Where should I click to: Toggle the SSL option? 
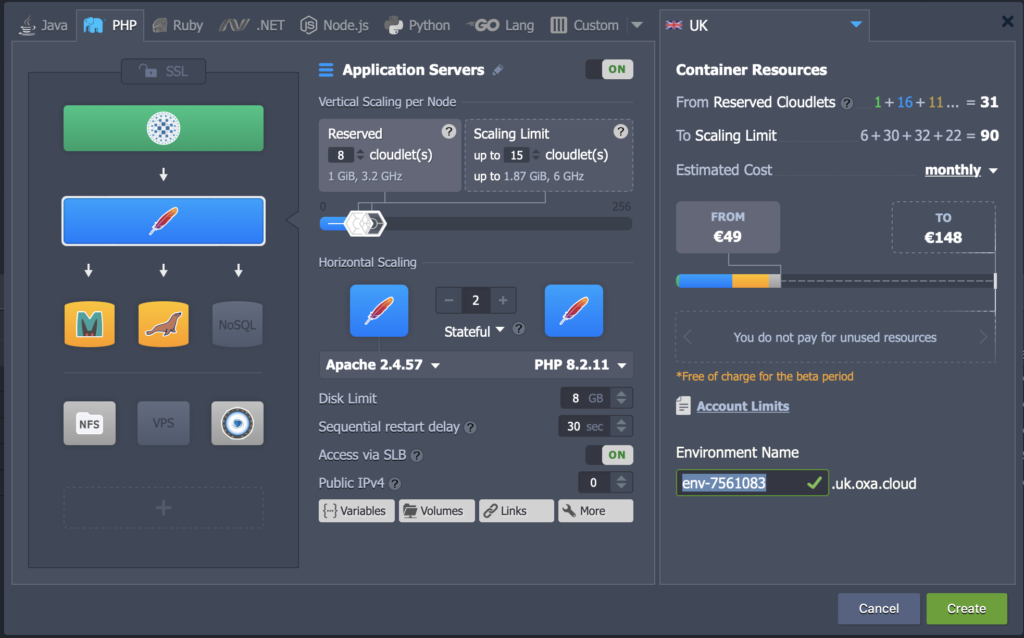[163, 71]
